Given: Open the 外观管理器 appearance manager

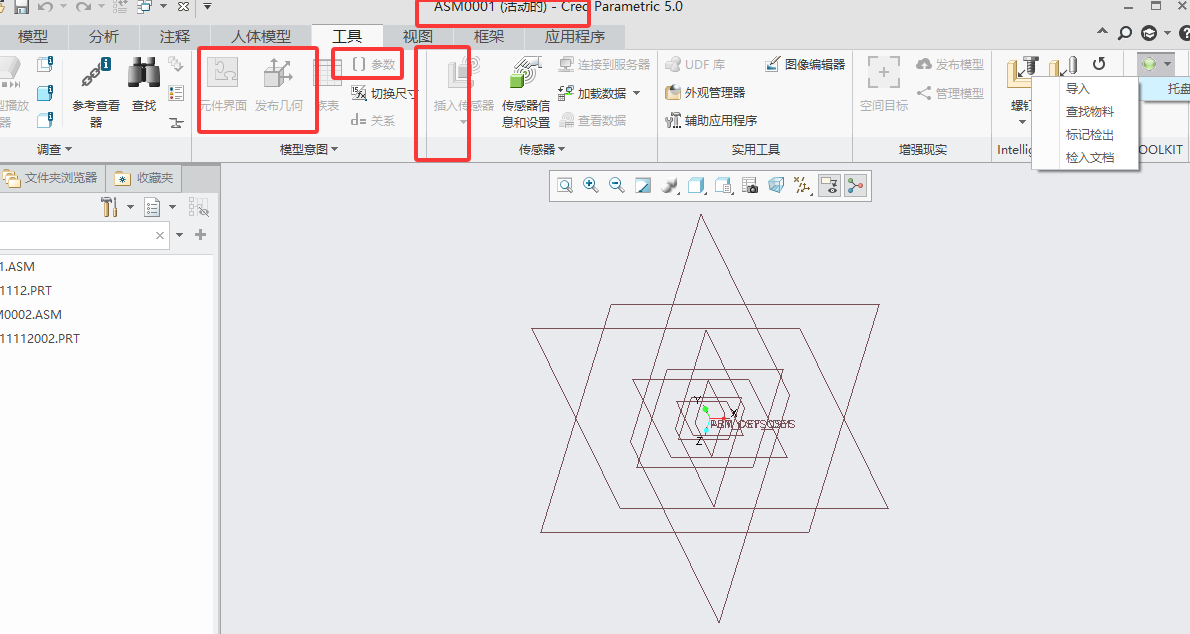Looking at the screenshot, I should [x=705, y=93].
